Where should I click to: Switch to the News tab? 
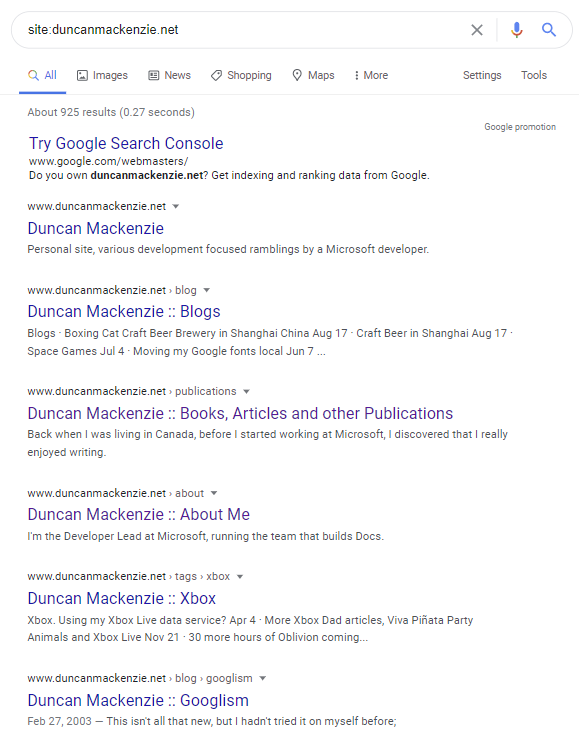170,75
